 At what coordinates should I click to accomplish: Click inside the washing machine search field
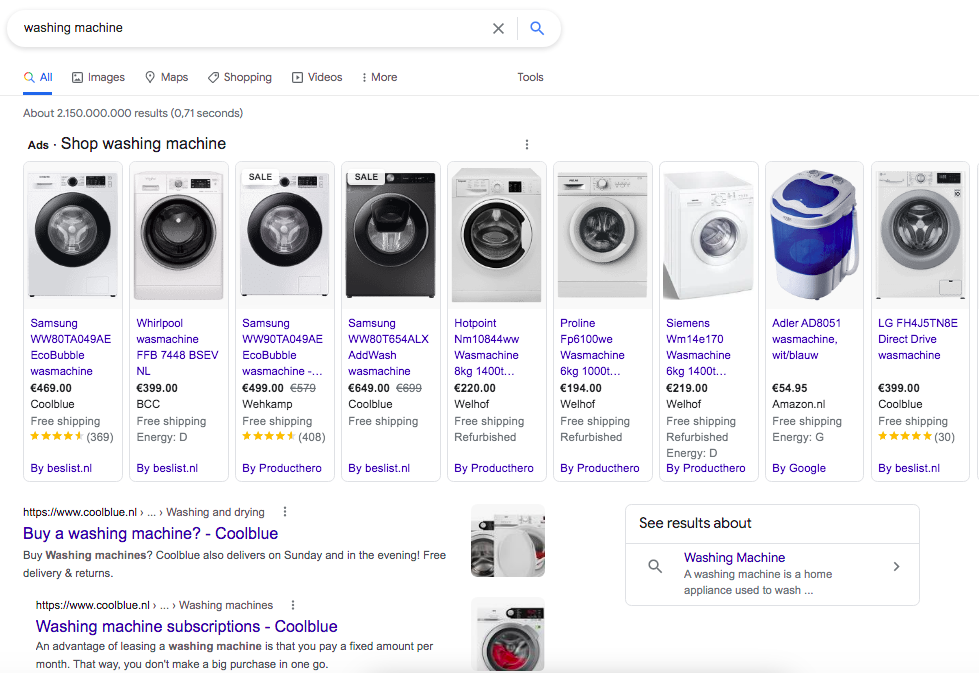(250, 28)
